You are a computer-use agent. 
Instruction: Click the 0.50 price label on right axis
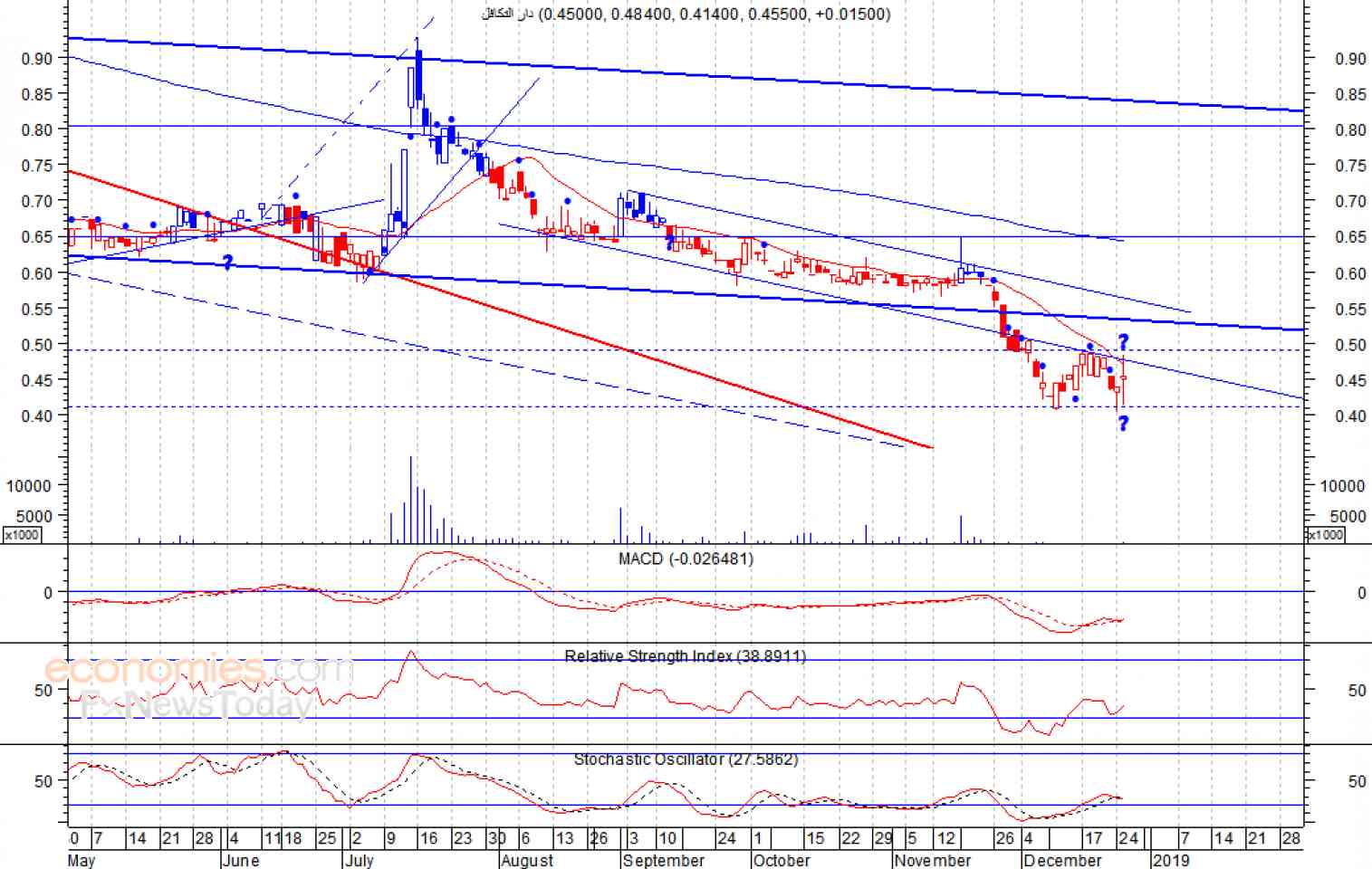[x=1350, y=345]
